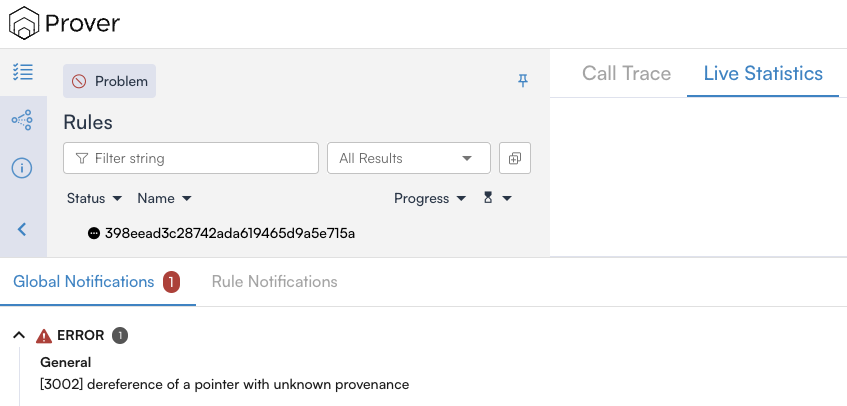847x406 pixels.
Task: Open the info sidebar icon
Action: click(22, 168)
